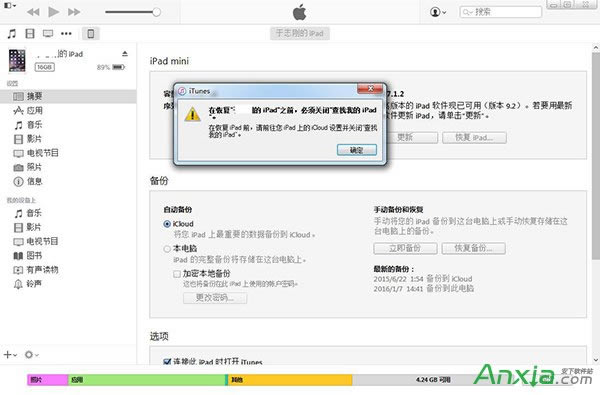Switch to Movies library icon
Screen dimensions: 600x395
coord(30,34)
